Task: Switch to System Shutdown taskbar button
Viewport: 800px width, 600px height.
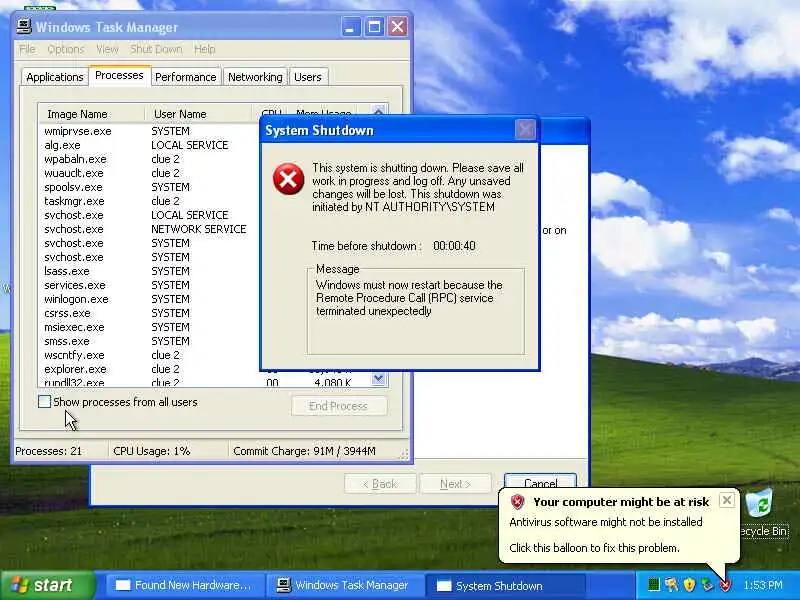Action: [x=504, y=586]
